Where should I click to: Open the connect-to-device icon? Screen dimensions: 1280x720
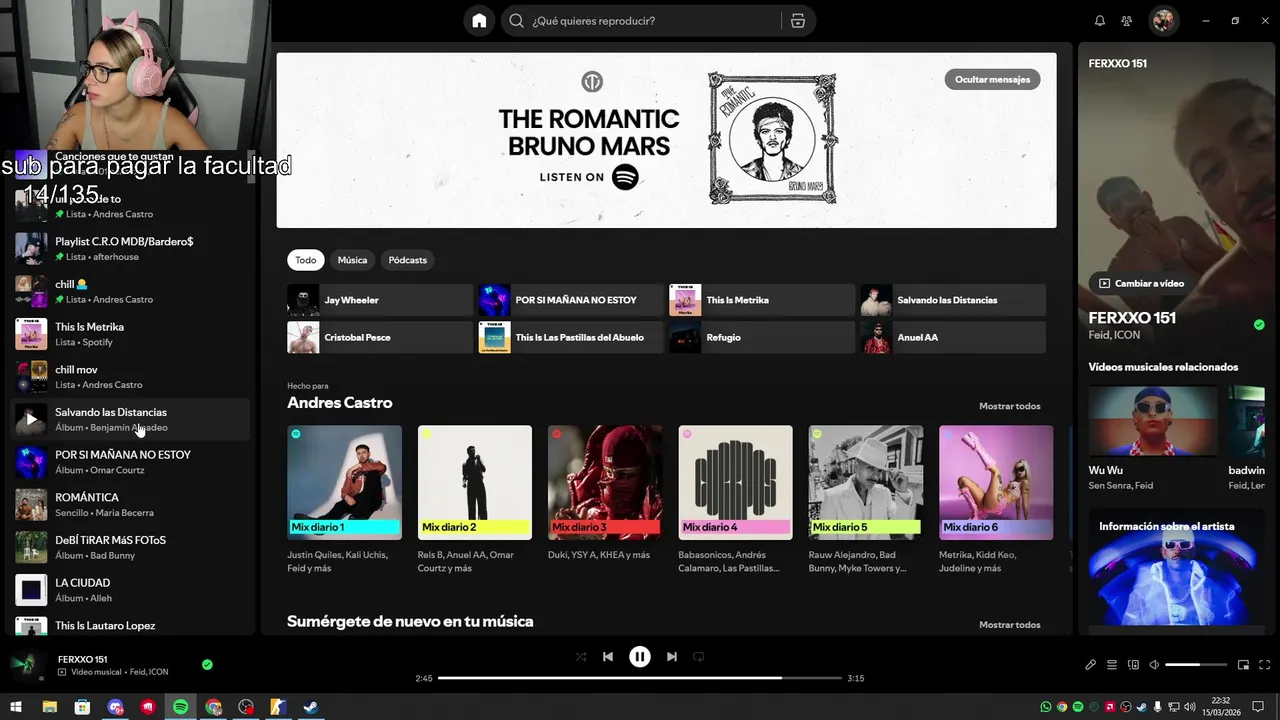[x=1133, y=665]
